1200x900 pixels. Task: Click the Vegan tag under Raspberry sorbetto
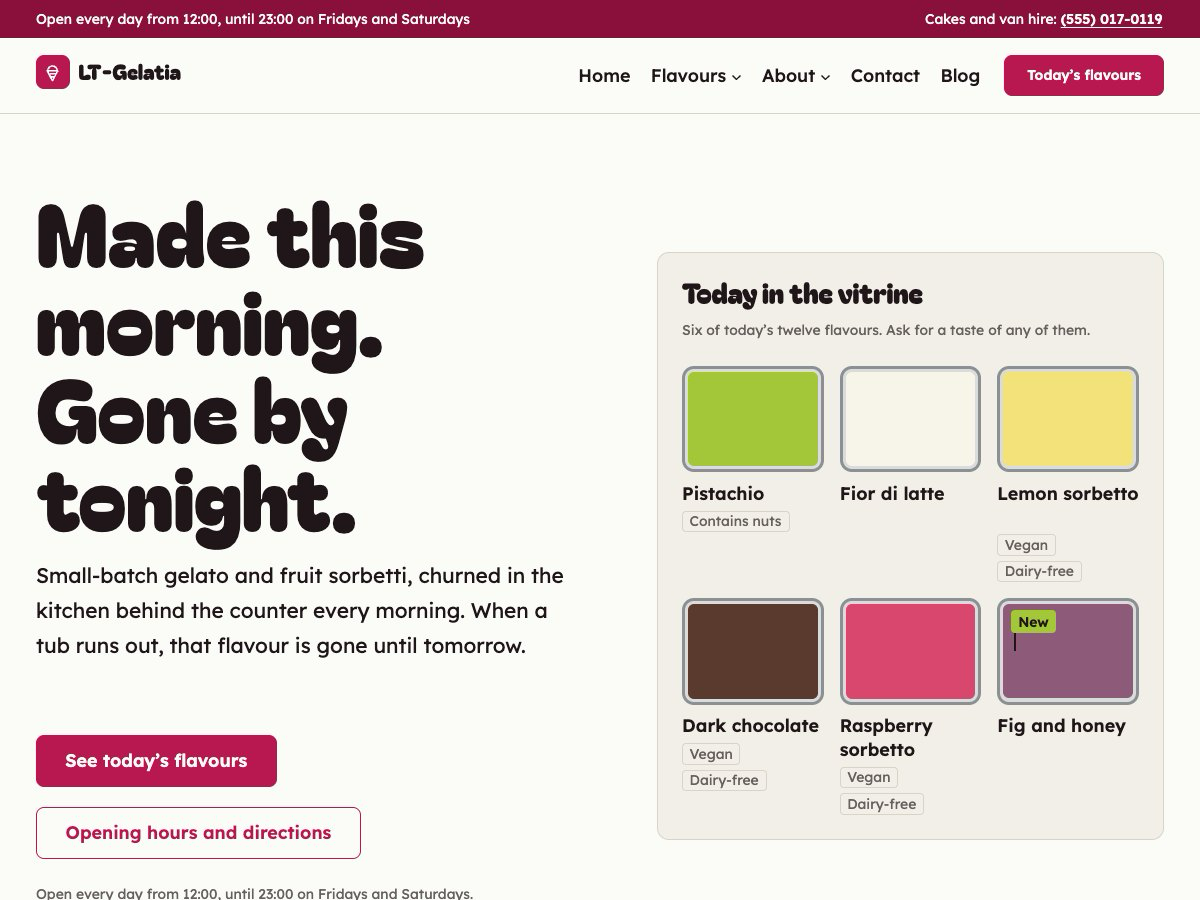click(x=869, y=777)
